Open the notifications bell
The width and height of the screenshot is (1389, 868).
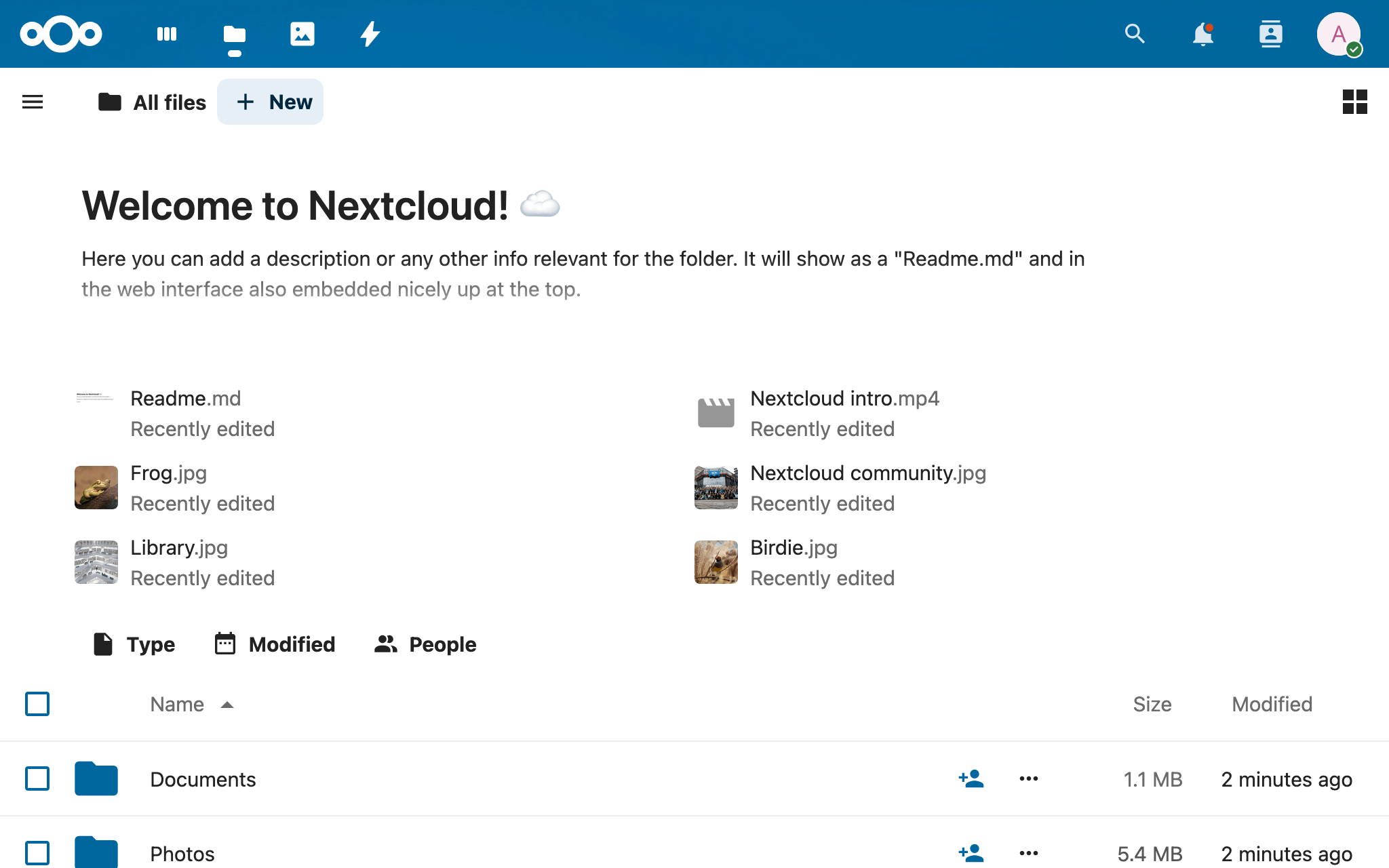(x=1202, y=34)
